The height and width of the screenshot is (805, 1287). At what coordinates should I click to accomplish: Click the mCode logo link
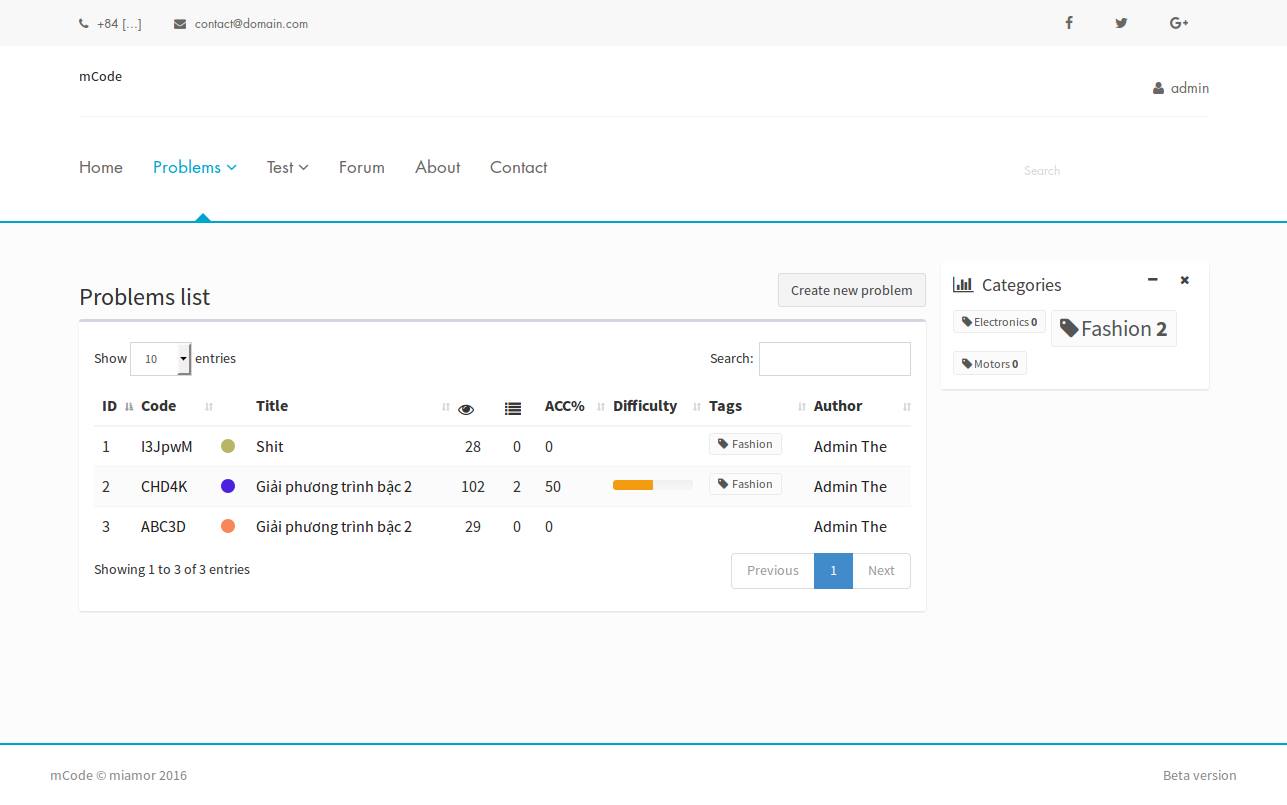tap(101, 76)
